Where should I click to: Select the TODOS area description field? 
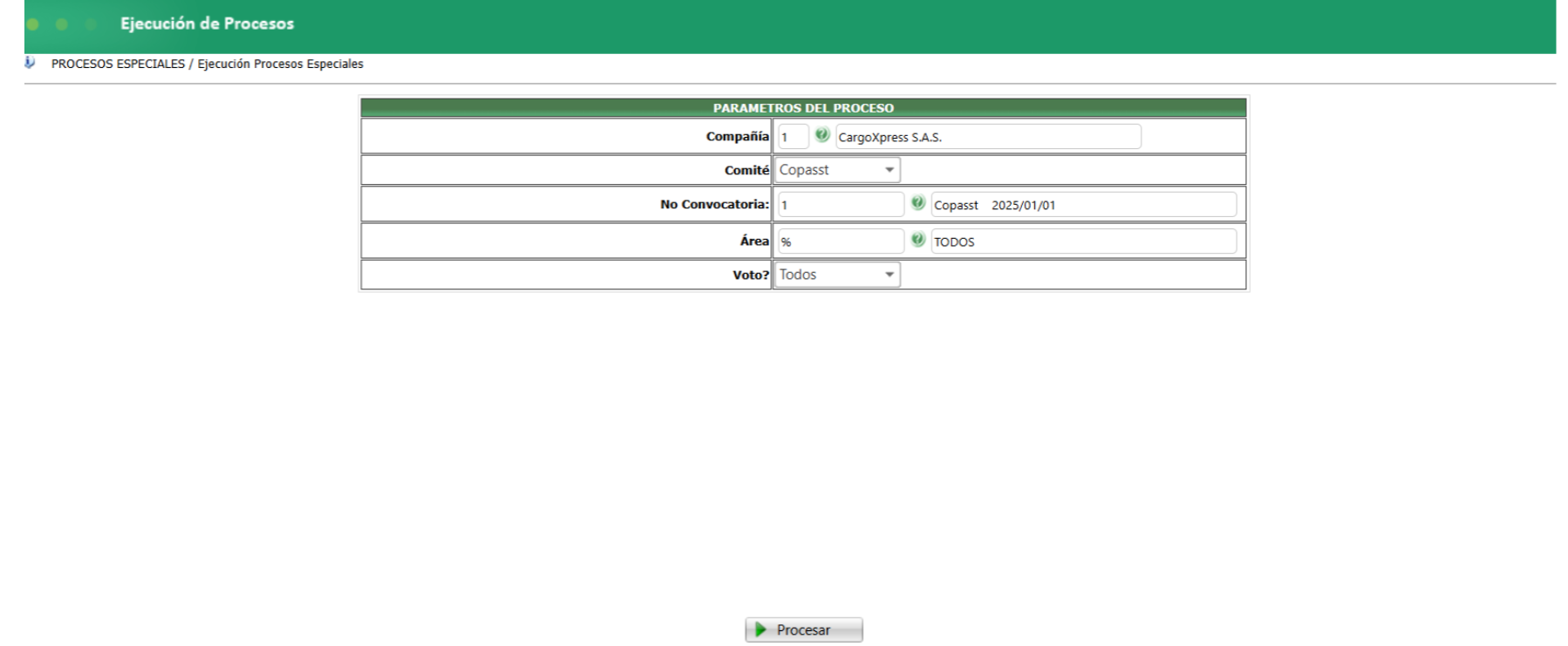click(x=1084, y=241)
